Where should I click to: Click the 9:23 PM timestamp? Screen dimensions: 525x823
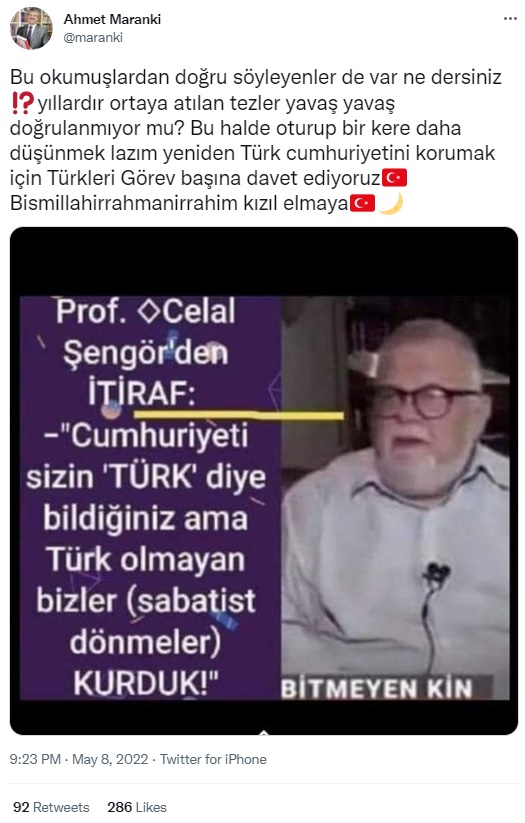click(35, 759)
